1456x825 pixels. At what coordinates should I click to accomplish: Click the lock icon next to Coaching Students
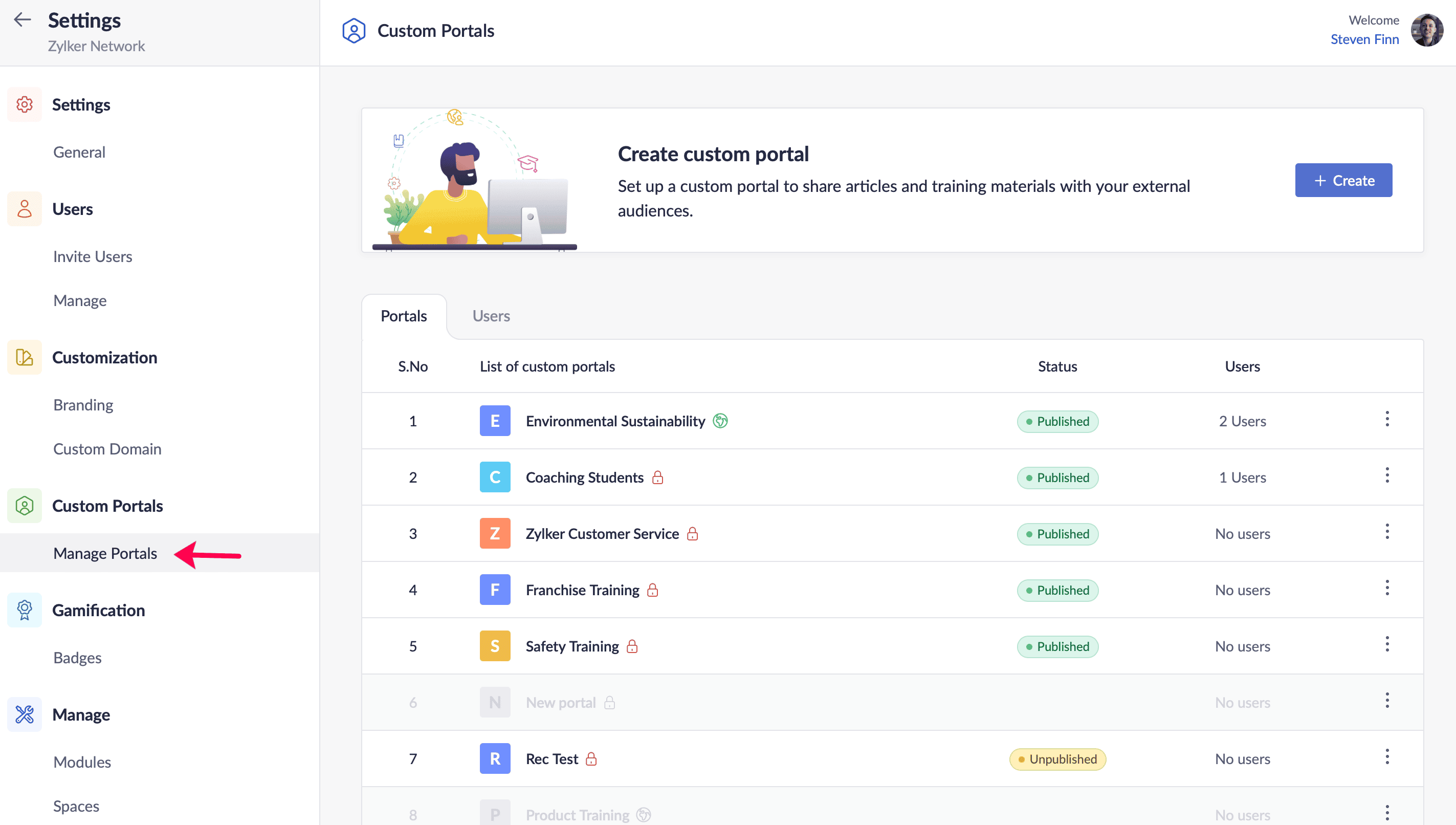(x=657, y=477)
